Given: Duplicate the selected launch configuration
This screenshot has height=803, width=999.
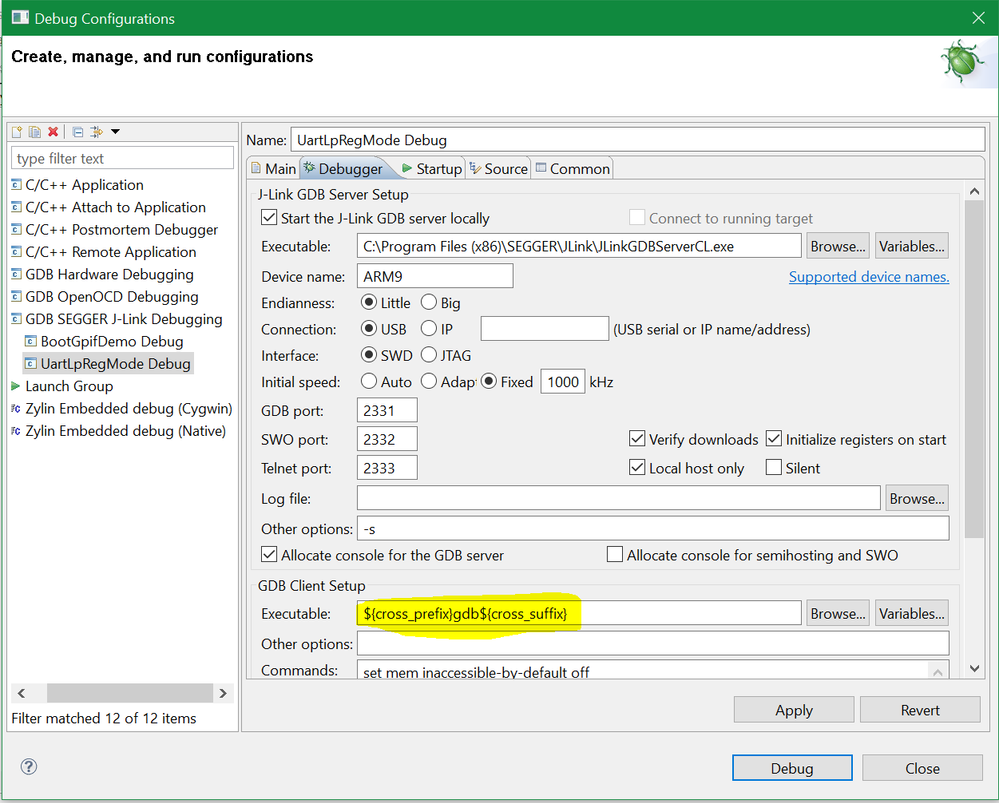Looking at the screenshot, I should coord(36,131).
